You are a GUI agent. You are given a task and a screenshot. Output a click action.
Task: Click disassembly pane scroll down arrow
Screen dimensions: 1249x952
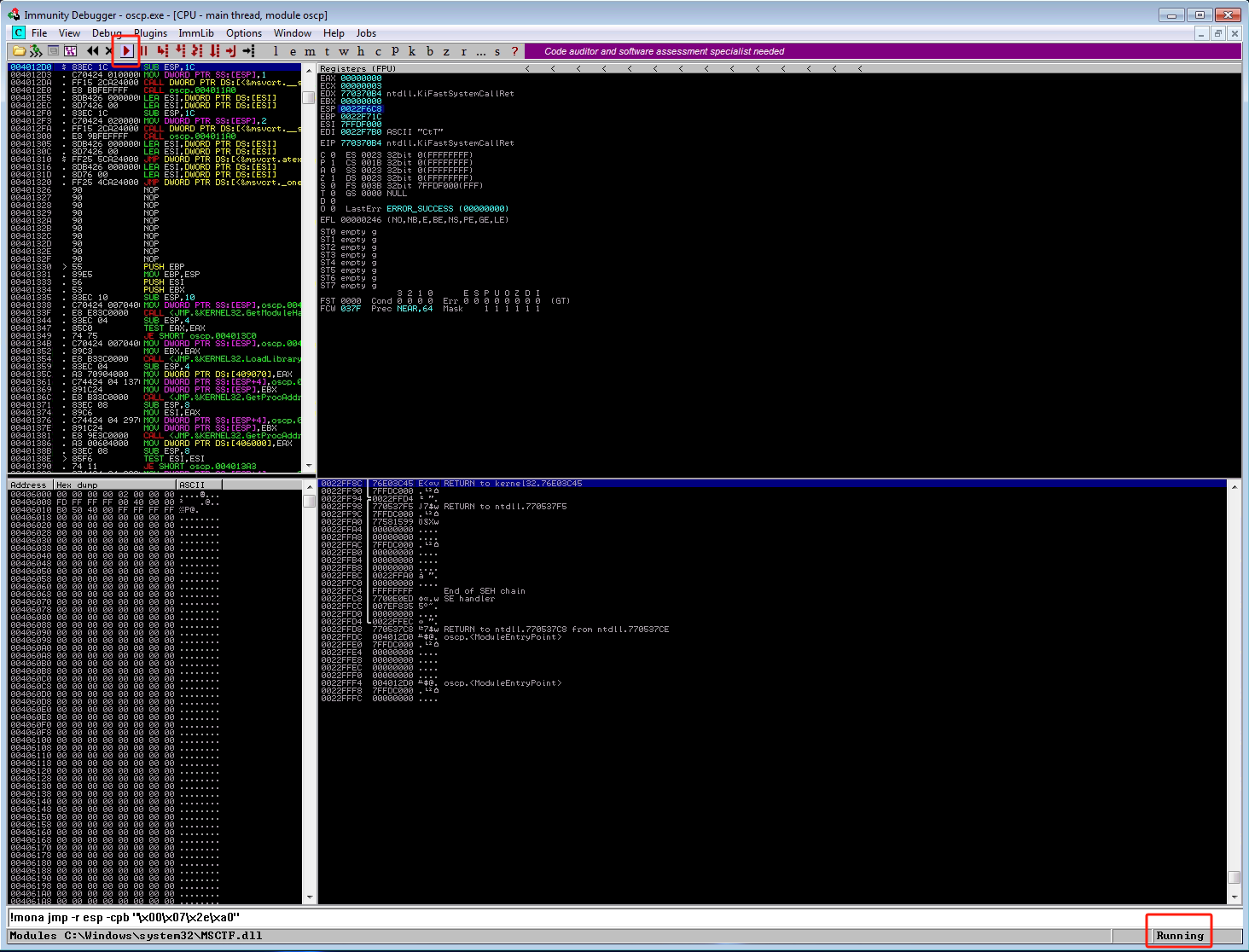309,466
